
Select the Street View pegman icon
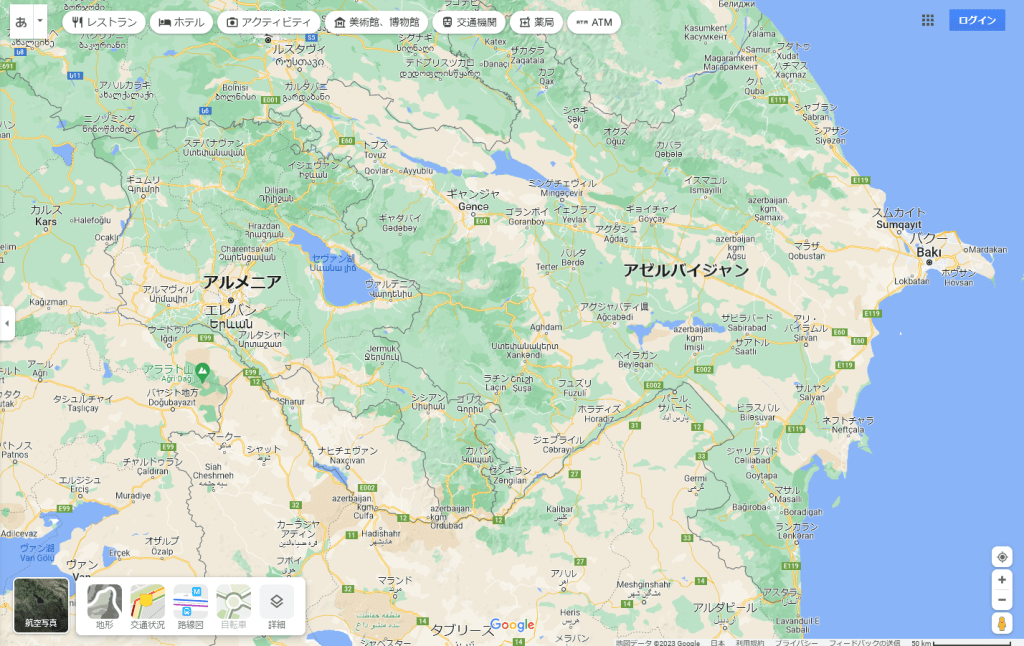(1002, 624)
